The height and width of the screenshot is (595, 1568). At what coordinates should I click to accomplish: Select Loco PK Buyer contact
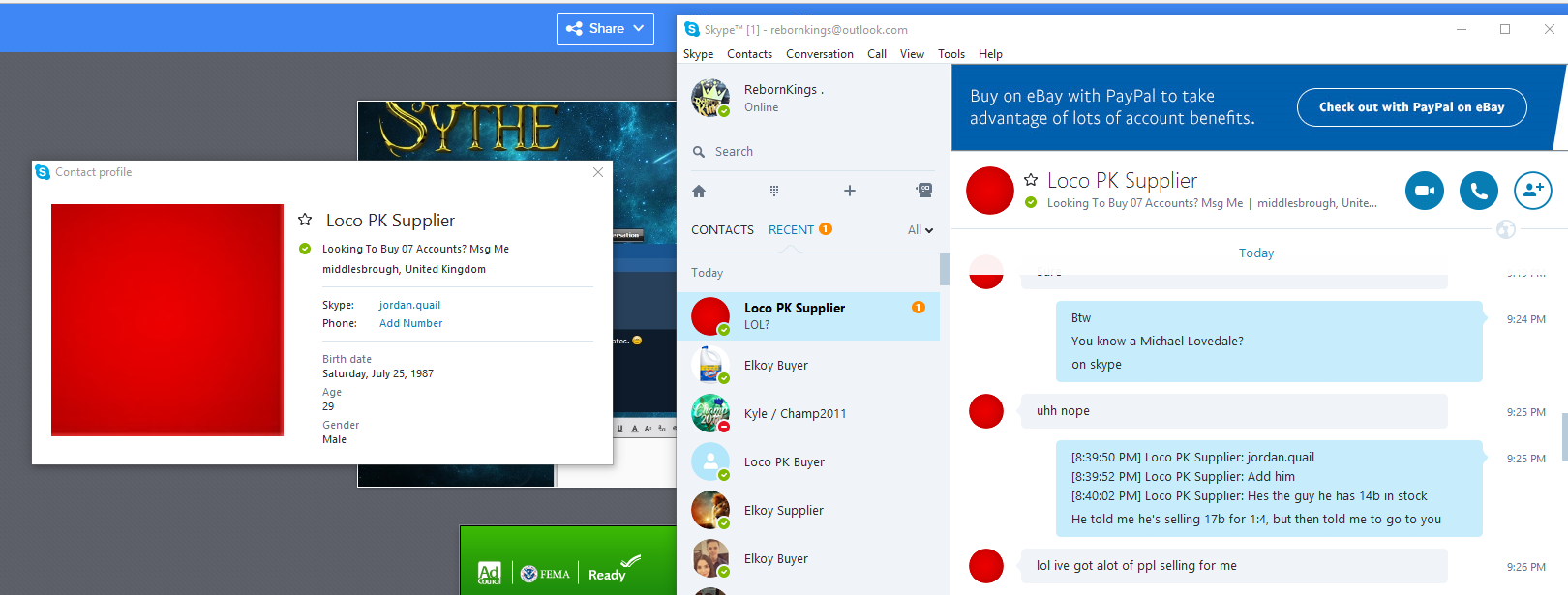(x=808, y=461)
